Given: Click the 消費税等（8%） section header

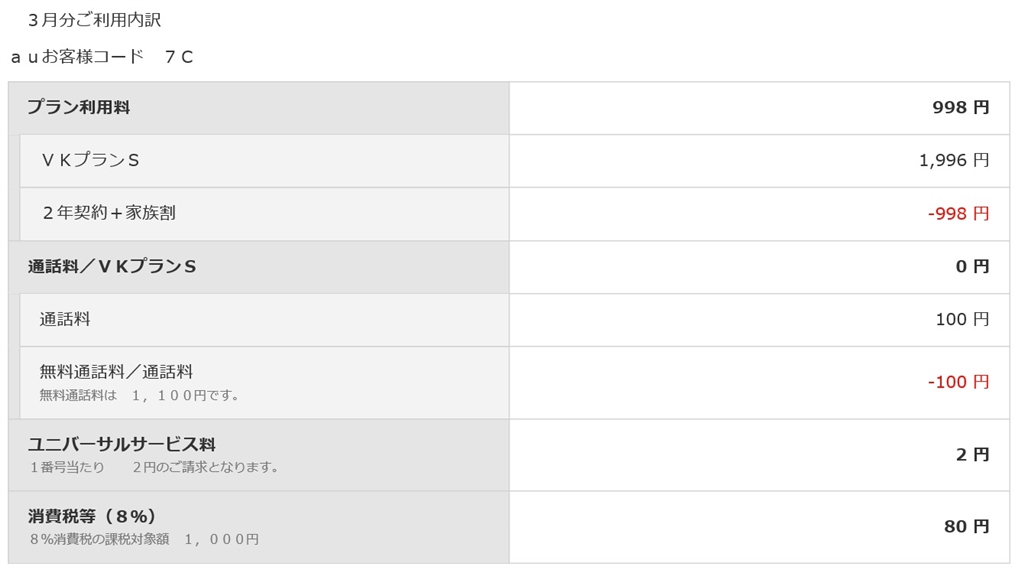Looking at the screenshot, I should 92,516.
